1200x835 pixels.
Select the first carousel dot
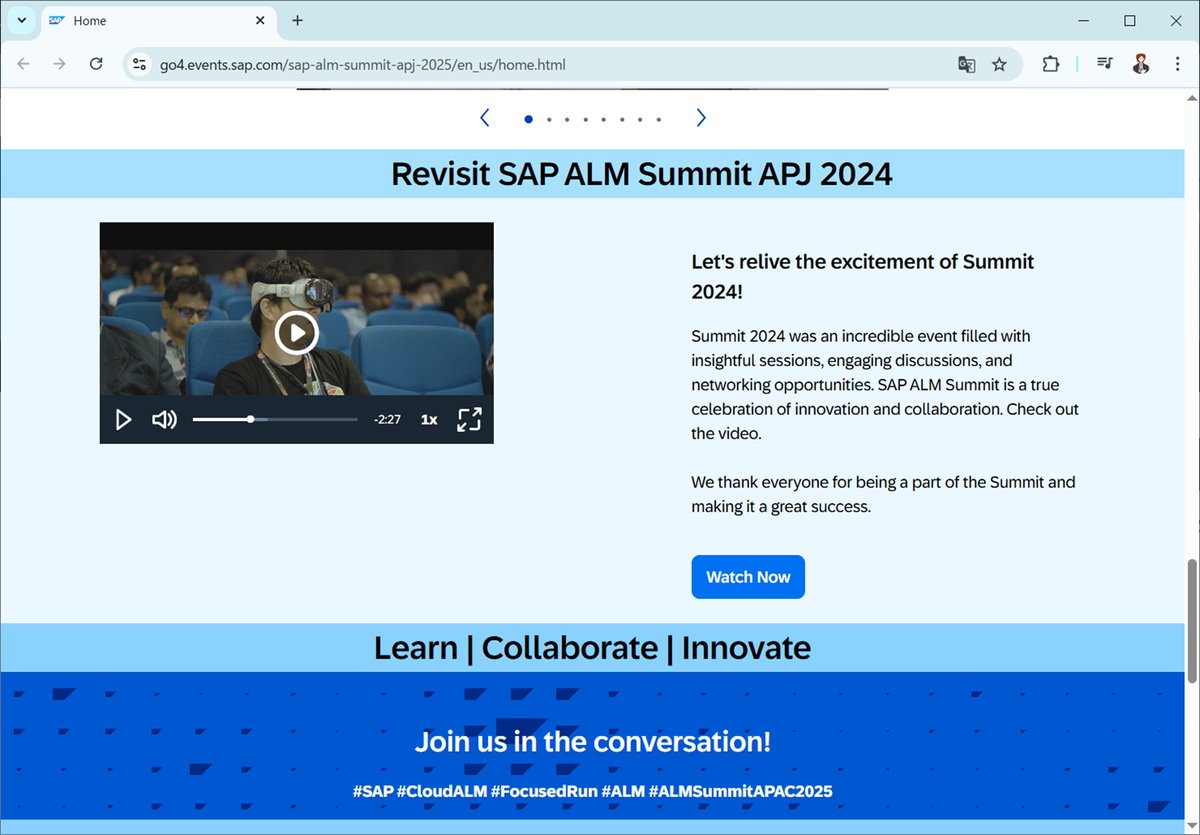coord(528,119)
